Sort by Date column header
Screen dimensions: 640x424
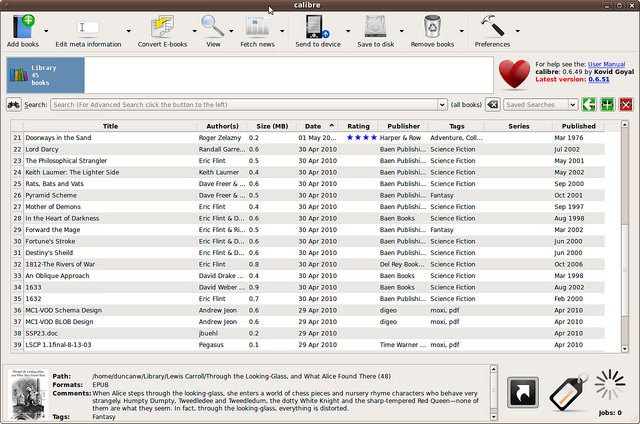pos(318,126)
